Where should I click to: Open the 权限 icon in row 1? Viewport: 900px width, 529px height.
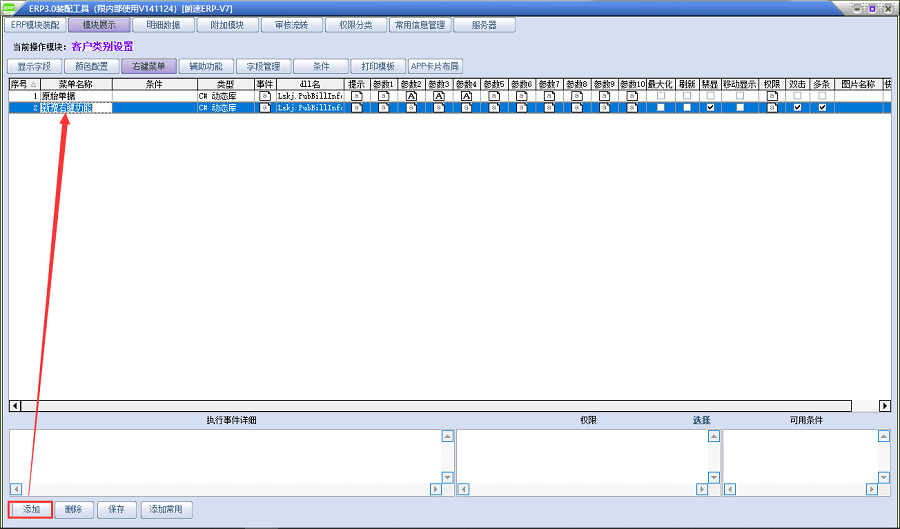[x=770, y=96]
